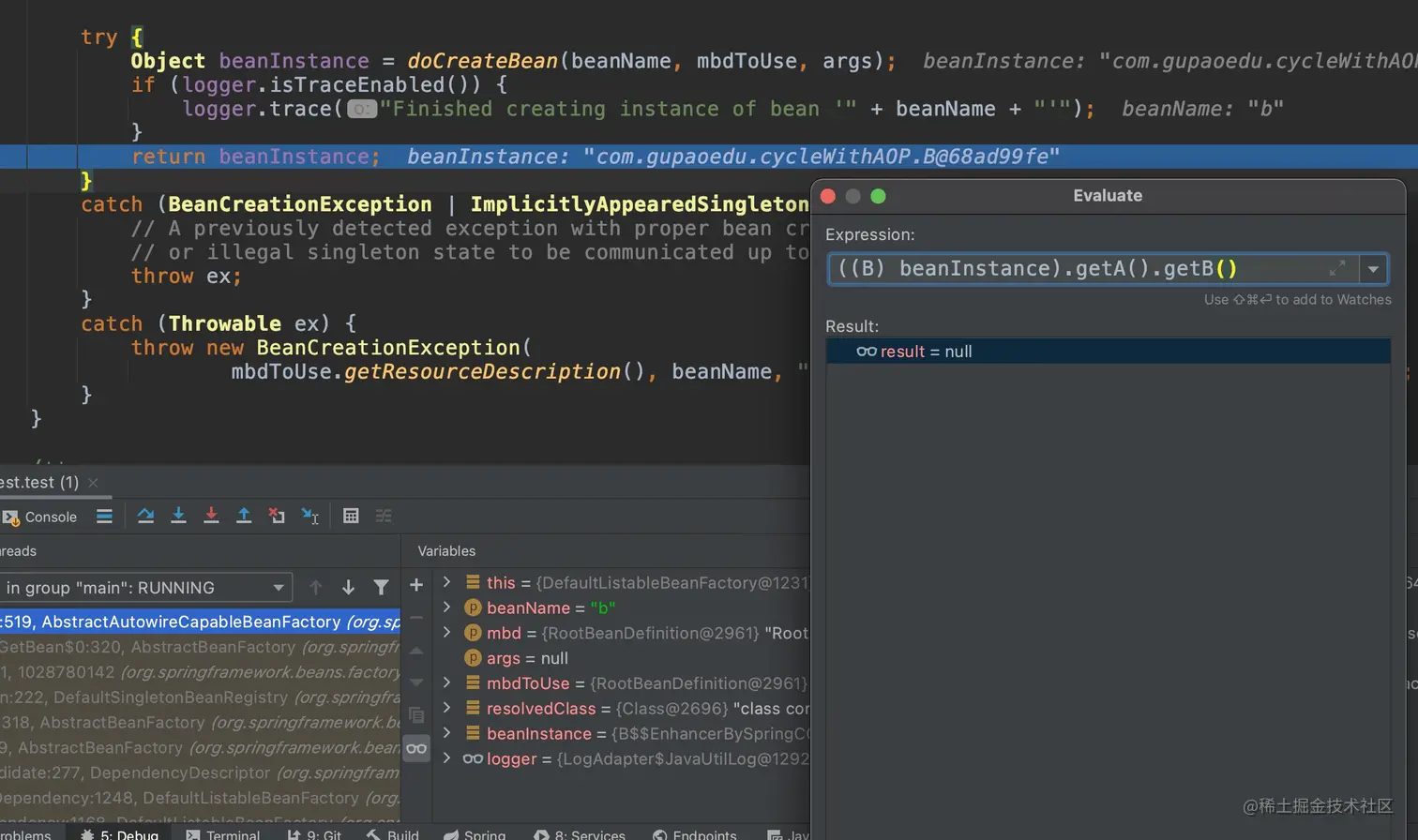Viewport: 1418px width, 840px height.
Task: Click Trace Current Stream Chain icon
Action: click(384, 516)
